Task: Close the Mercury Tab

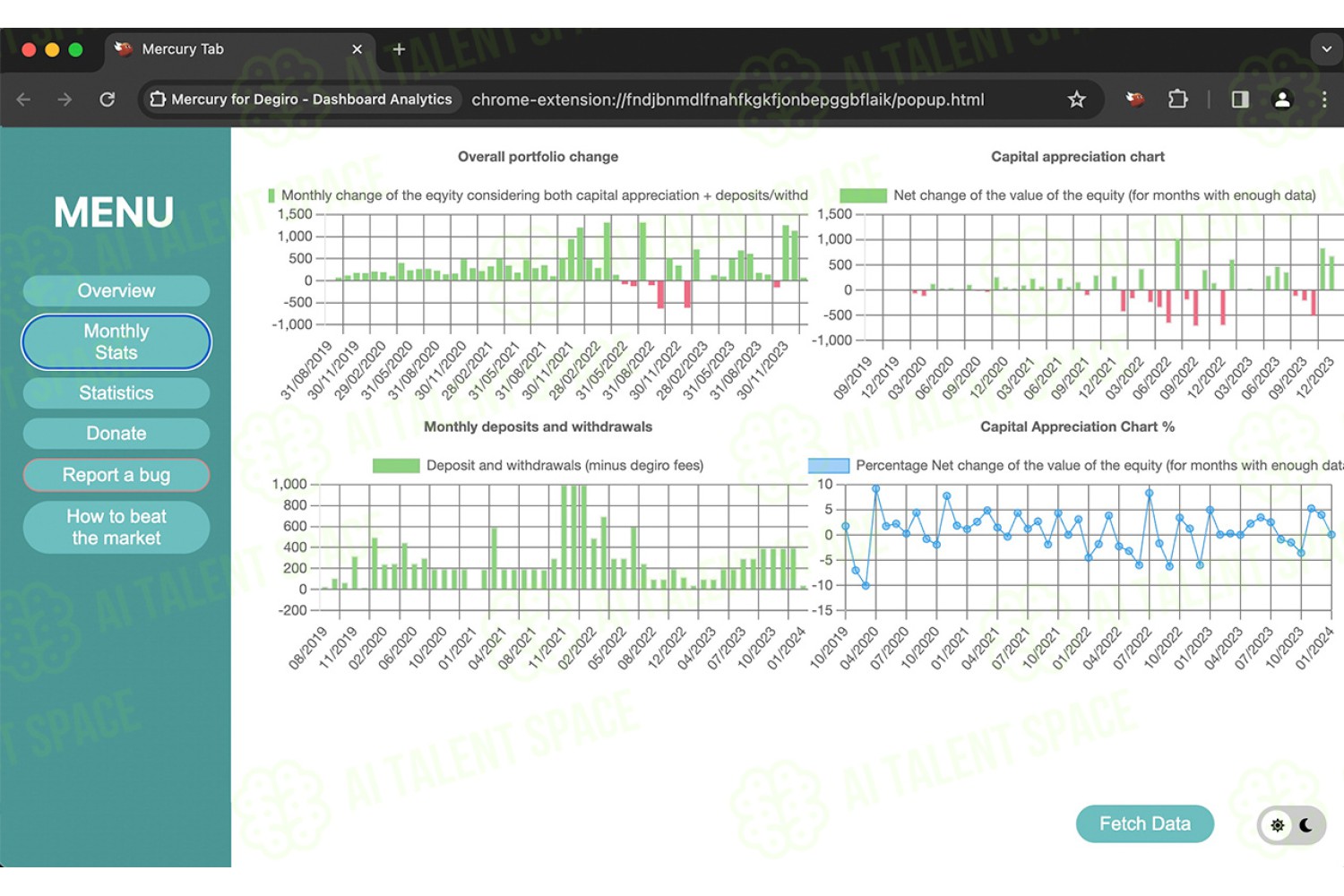Action: 358,49
